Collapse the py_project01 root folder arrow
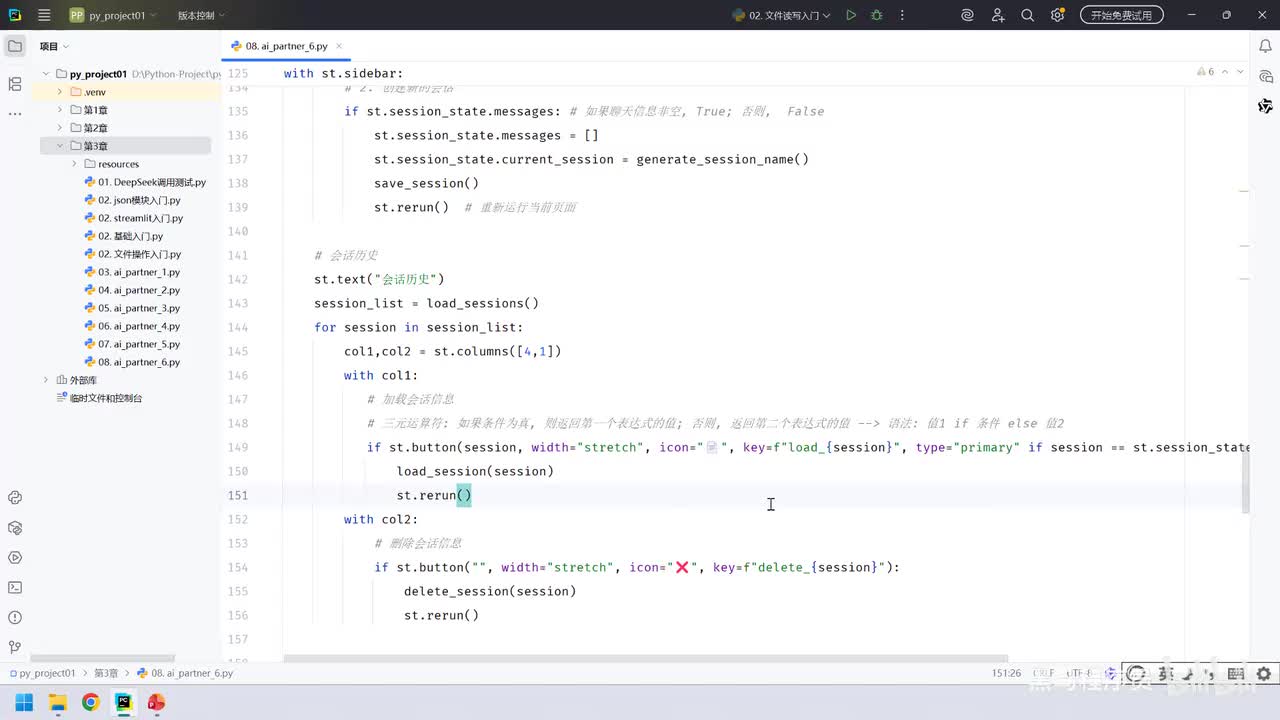Viewport: 1280px width, 720px height. [46, 74]
